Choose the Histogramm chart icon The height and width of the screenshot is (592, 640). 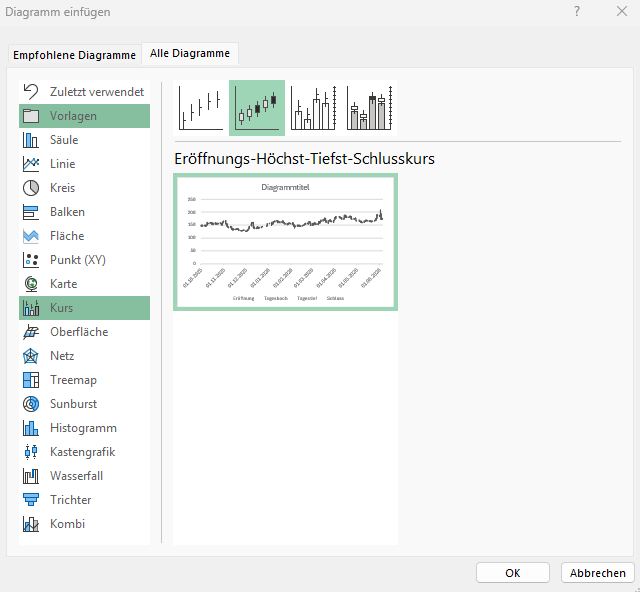(31, 428)
